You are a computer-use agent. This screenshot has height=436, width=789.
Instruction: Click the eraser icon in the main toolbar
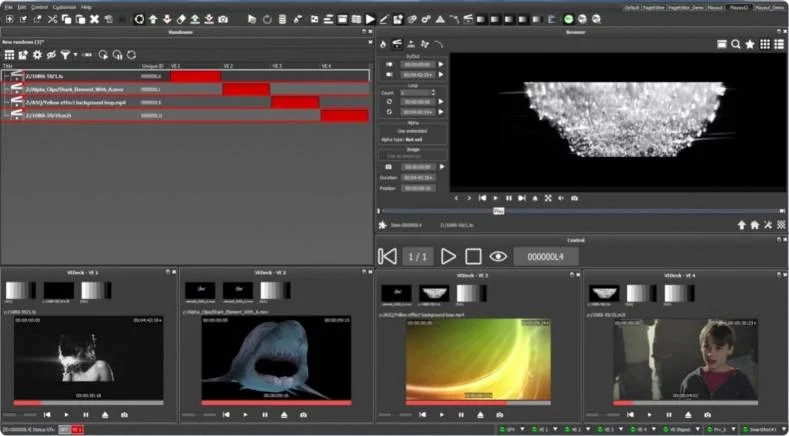tap(182, 20)
